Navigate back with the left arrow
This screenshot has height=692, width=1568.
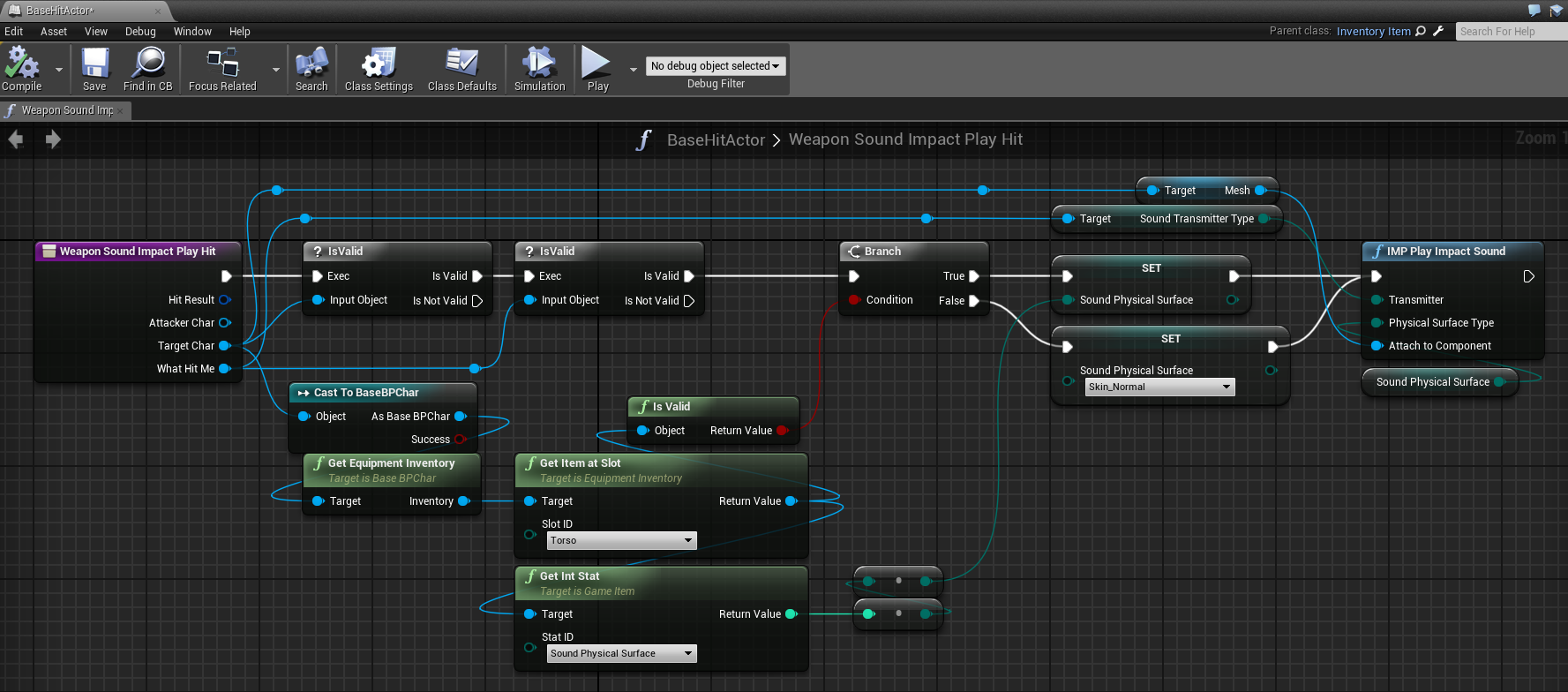16,139
